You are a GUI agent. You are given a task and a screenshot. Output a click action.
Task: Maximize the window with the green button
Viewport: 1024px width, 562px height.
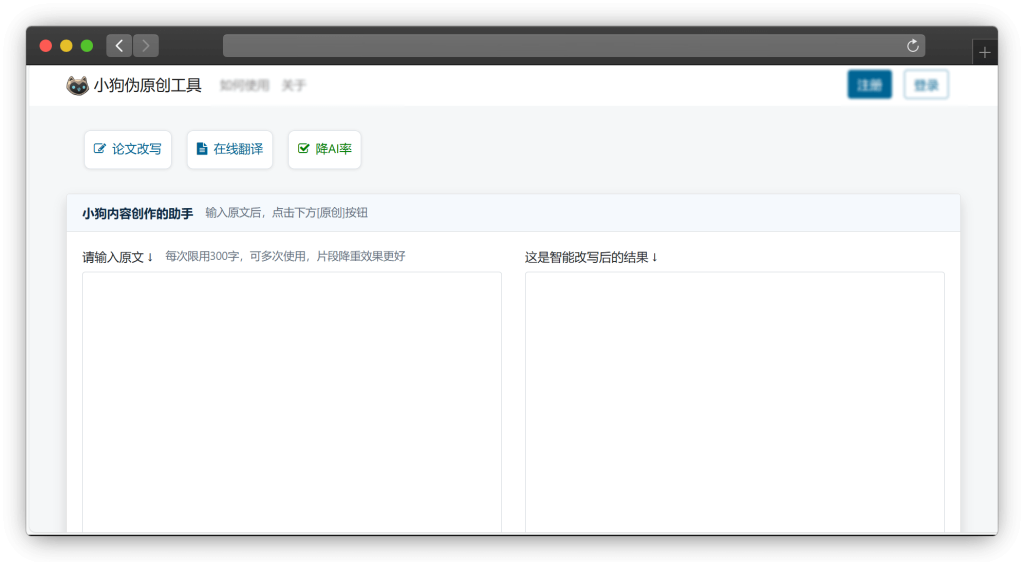(87, 46)
